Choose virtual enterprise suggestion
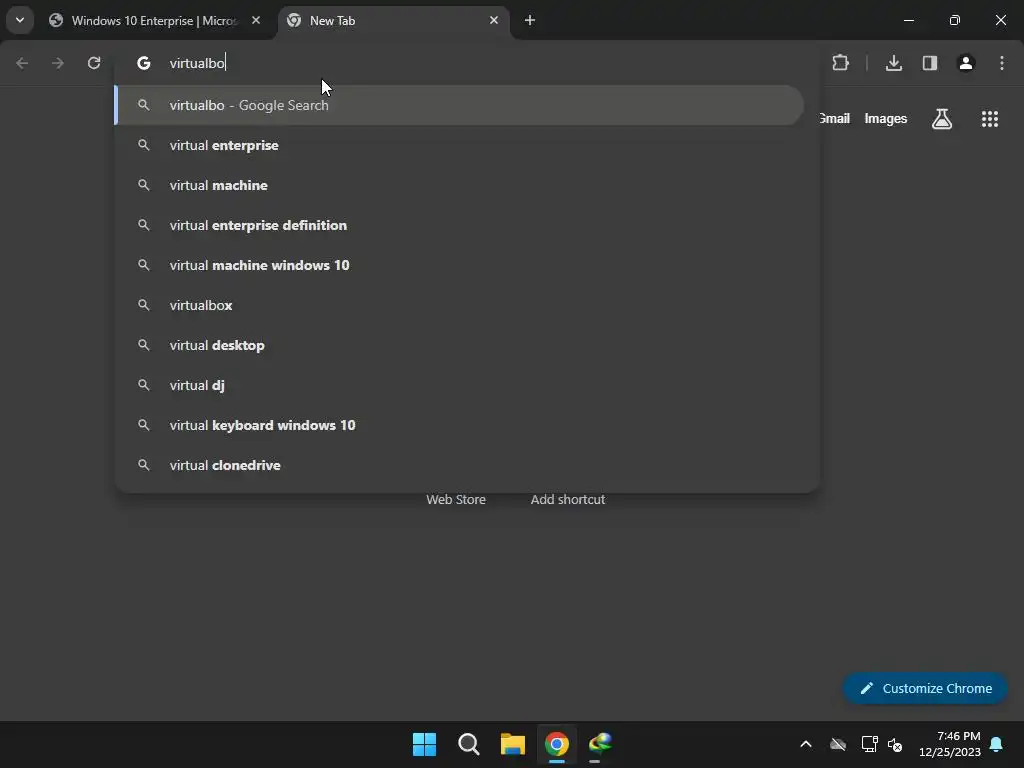 point(459,145)
